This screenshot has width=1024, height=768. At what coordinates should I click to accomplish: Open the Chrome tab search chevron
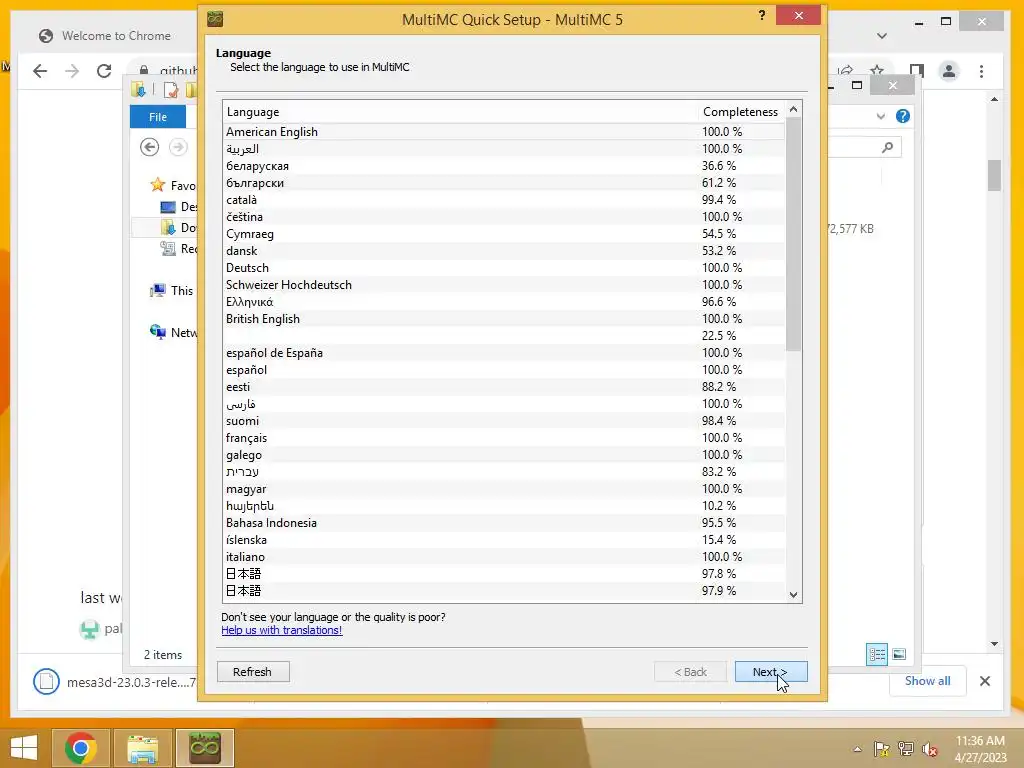pyautogui.click(x=882, y=36)
